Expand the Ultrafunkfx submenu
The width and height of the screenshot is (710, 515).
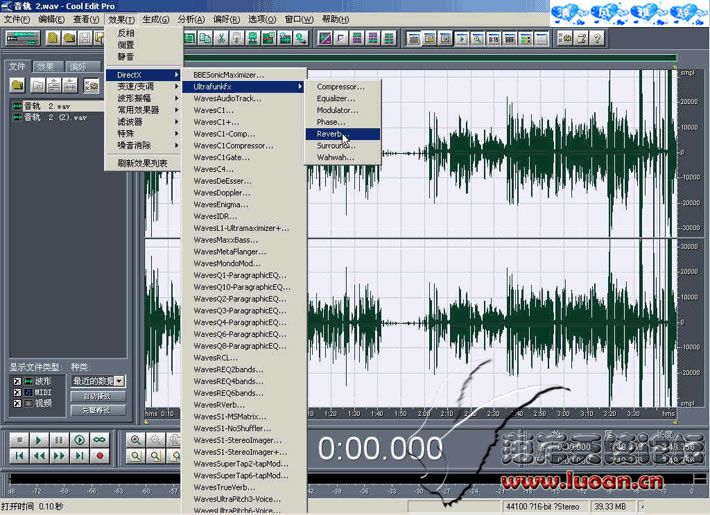pos(243,87)
